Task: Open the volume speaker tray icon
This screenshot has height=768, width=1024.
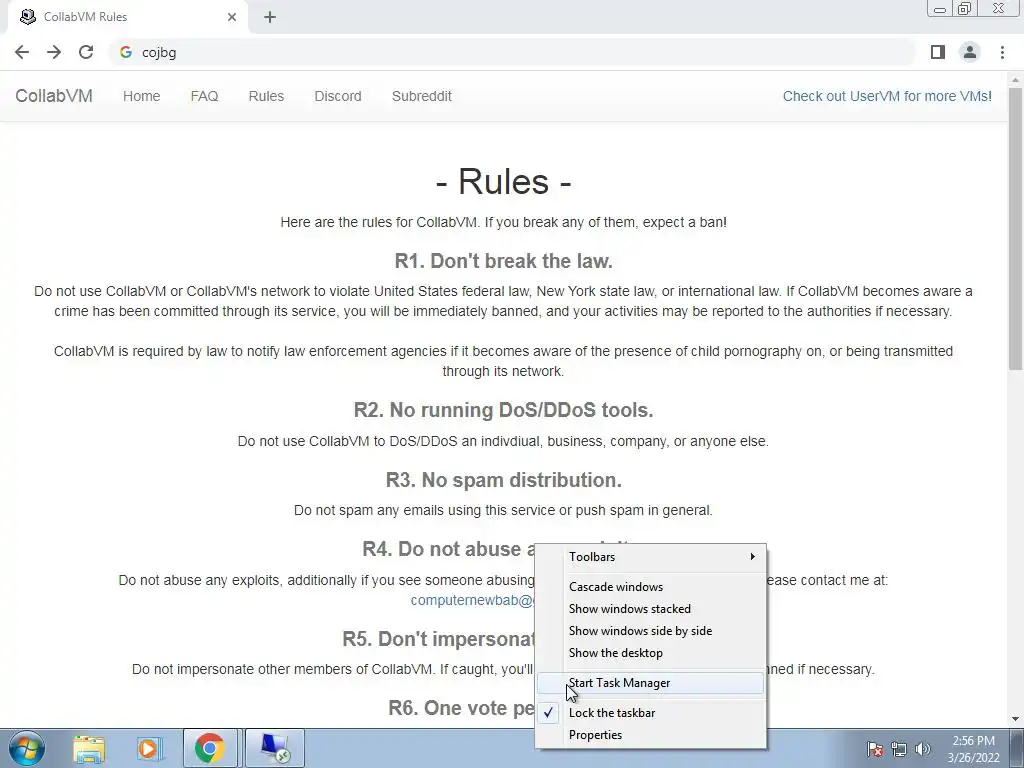Action: click(x=923, y=749)
